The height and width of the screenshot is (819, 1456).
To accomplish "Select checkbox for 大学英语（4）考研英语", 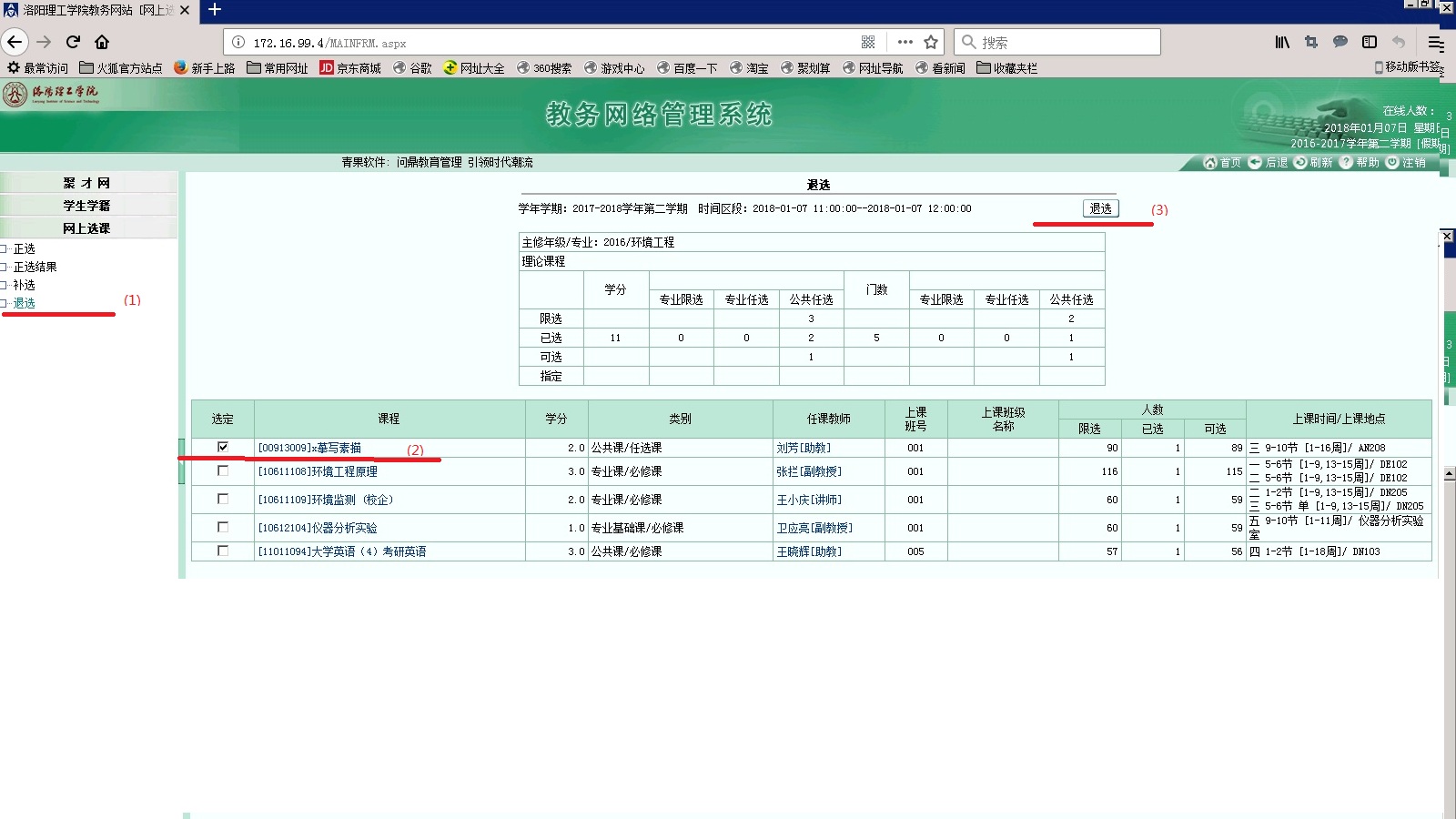I will click(223, 551).
